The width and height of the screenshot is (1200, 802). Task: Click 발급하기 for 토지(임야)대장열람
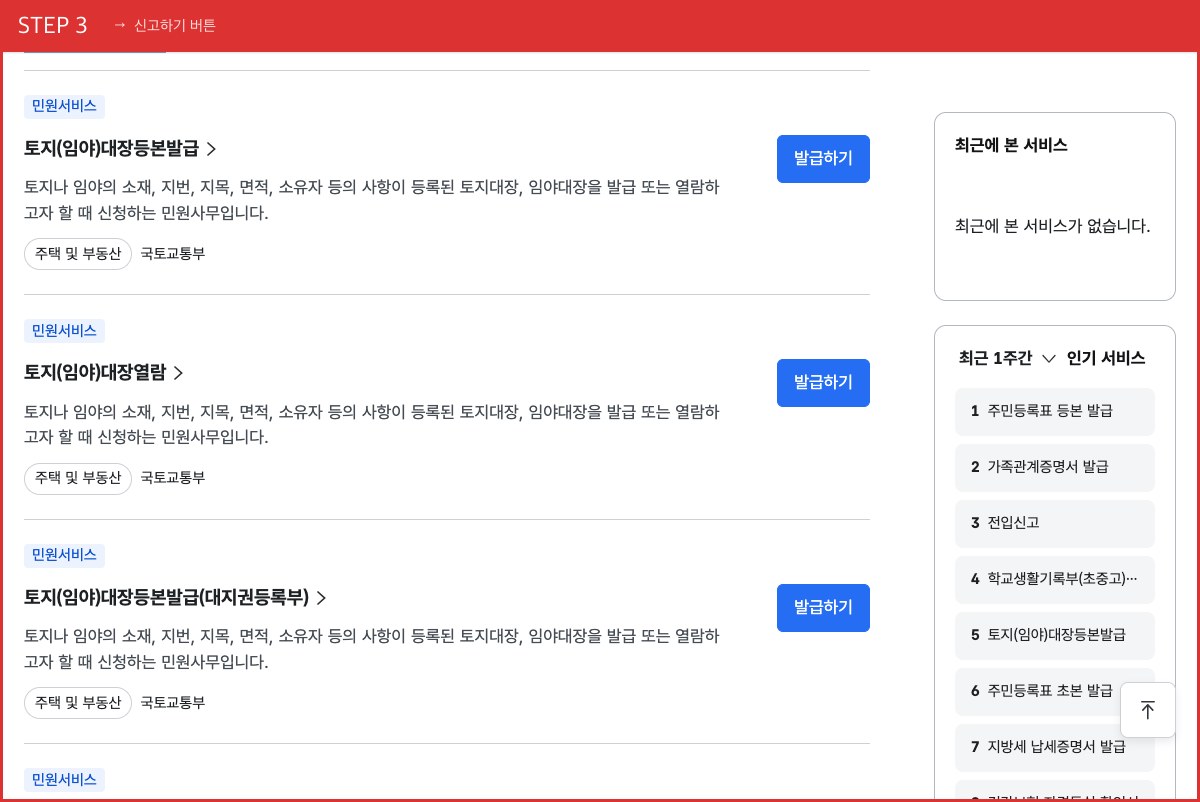point(823,383)
